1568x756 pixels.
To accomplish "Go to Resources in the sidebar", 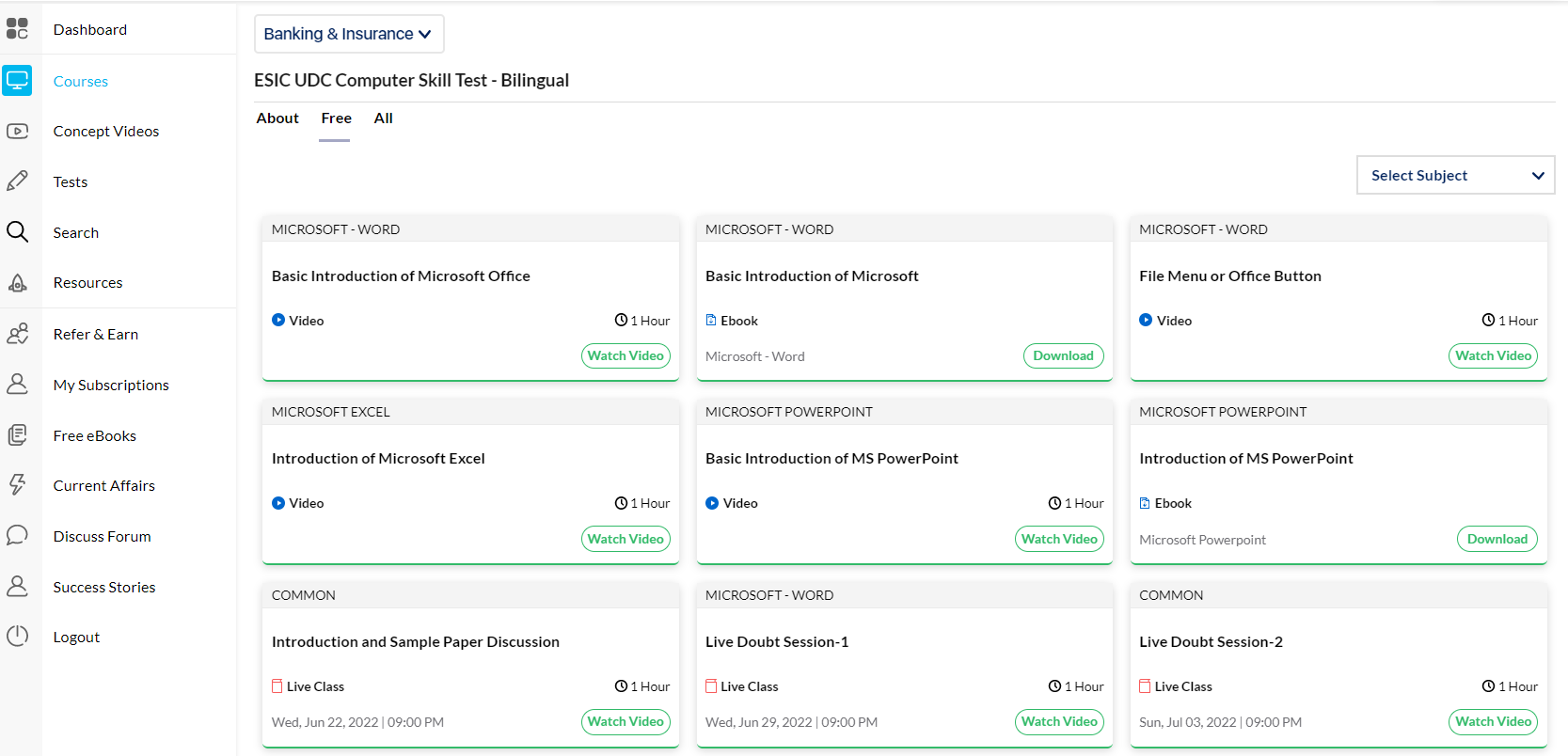I will click(x=87, y=282).
